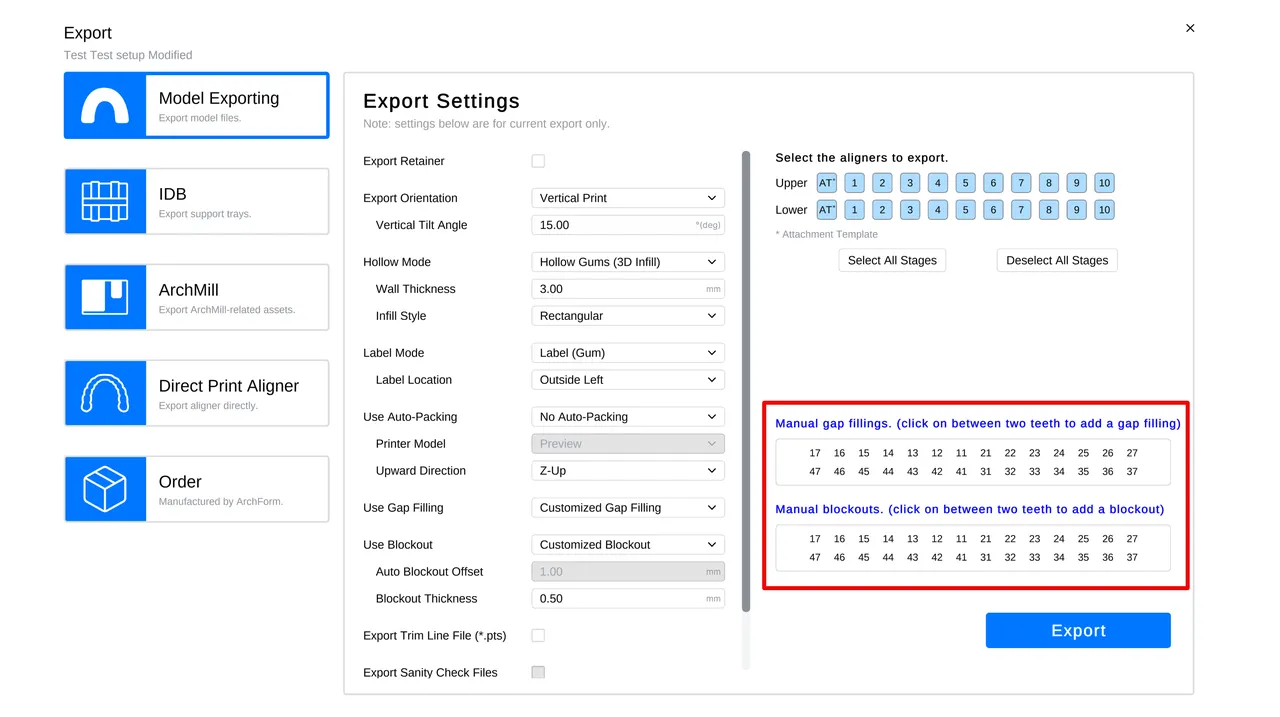
Task: Open the IDB support trays icon
Action: tap(105, 201)
